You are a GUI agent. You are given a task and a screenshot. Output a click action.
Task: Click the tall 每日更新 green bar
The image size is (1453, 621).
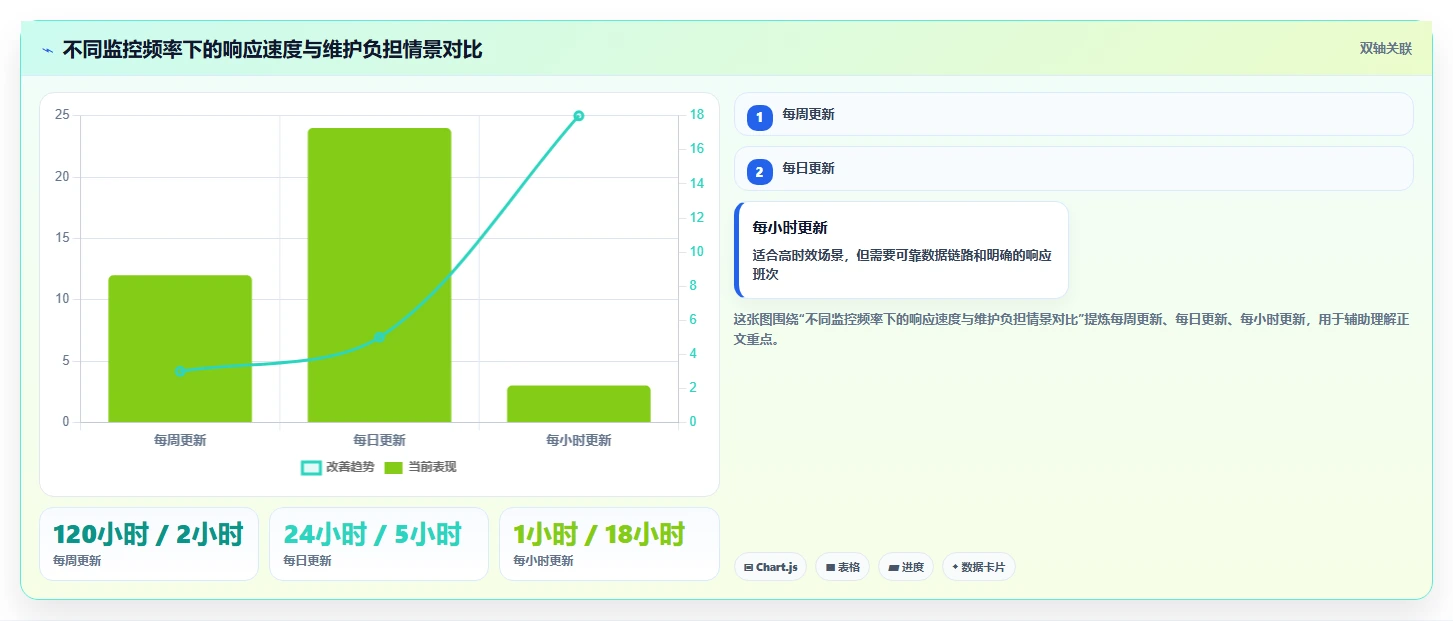(x=379, y=275)
